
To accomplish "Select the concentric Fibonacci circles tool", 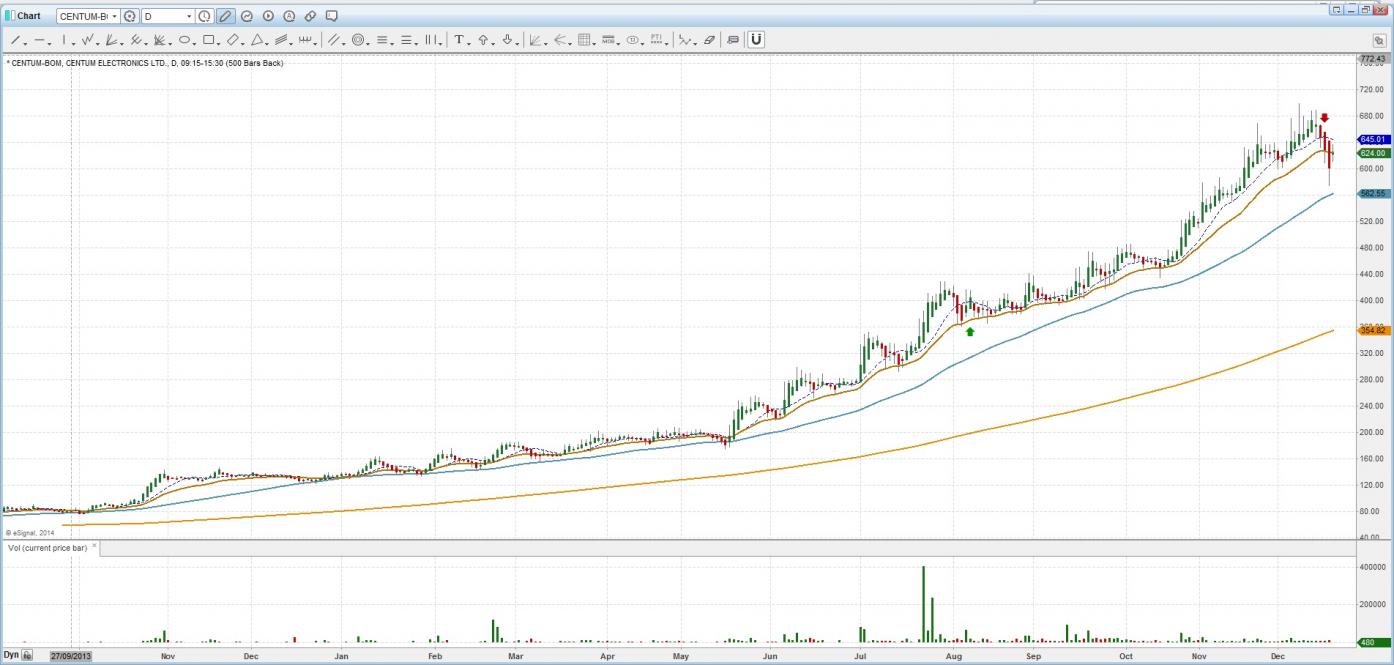I will pos(357,40).
